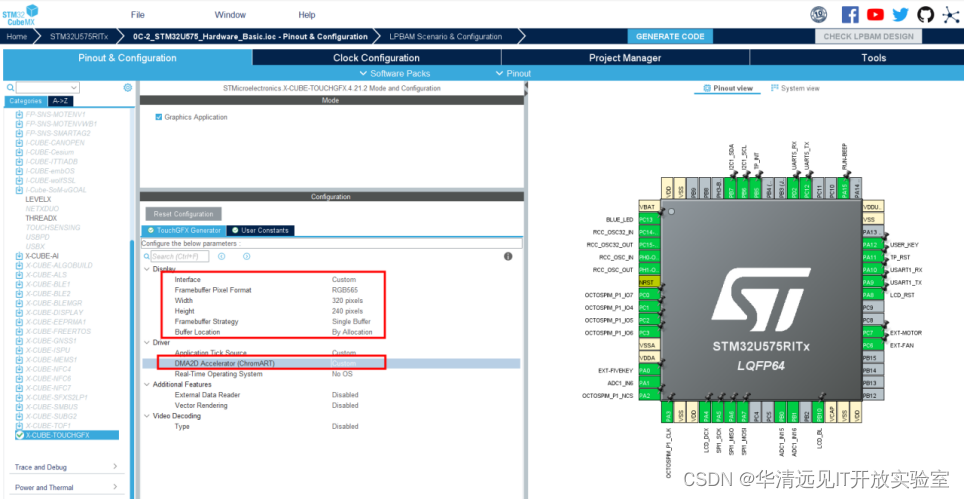
Task: Expand the Power and Thermal category
Action: pos(66,487)
